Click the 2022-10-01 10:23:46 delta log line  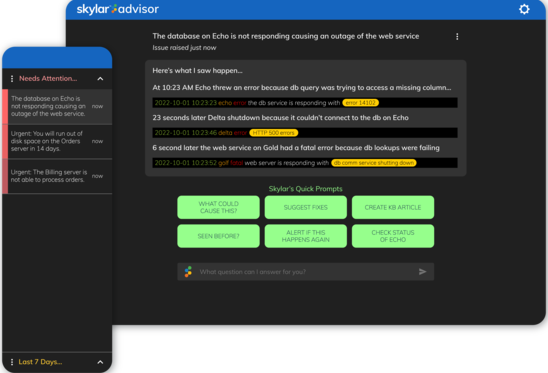pos(305,133)
